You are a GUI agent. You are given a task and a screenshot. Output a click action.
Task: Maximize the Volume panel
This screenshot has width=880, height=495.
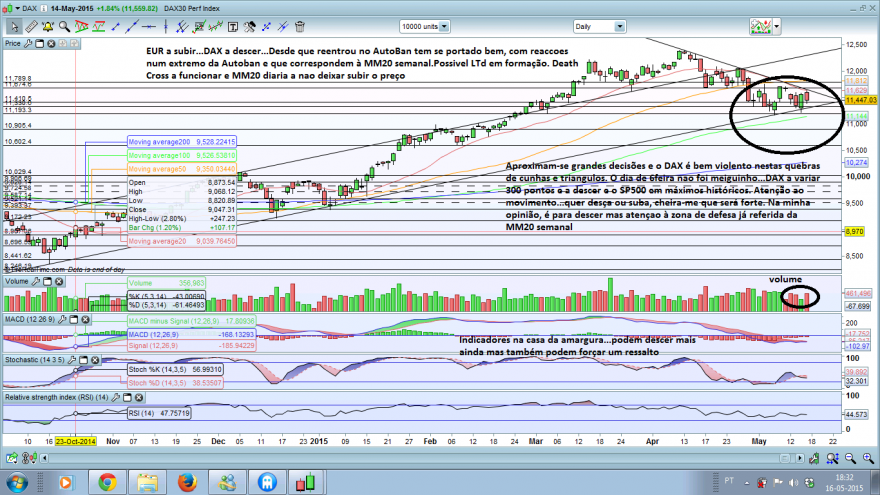47,281
